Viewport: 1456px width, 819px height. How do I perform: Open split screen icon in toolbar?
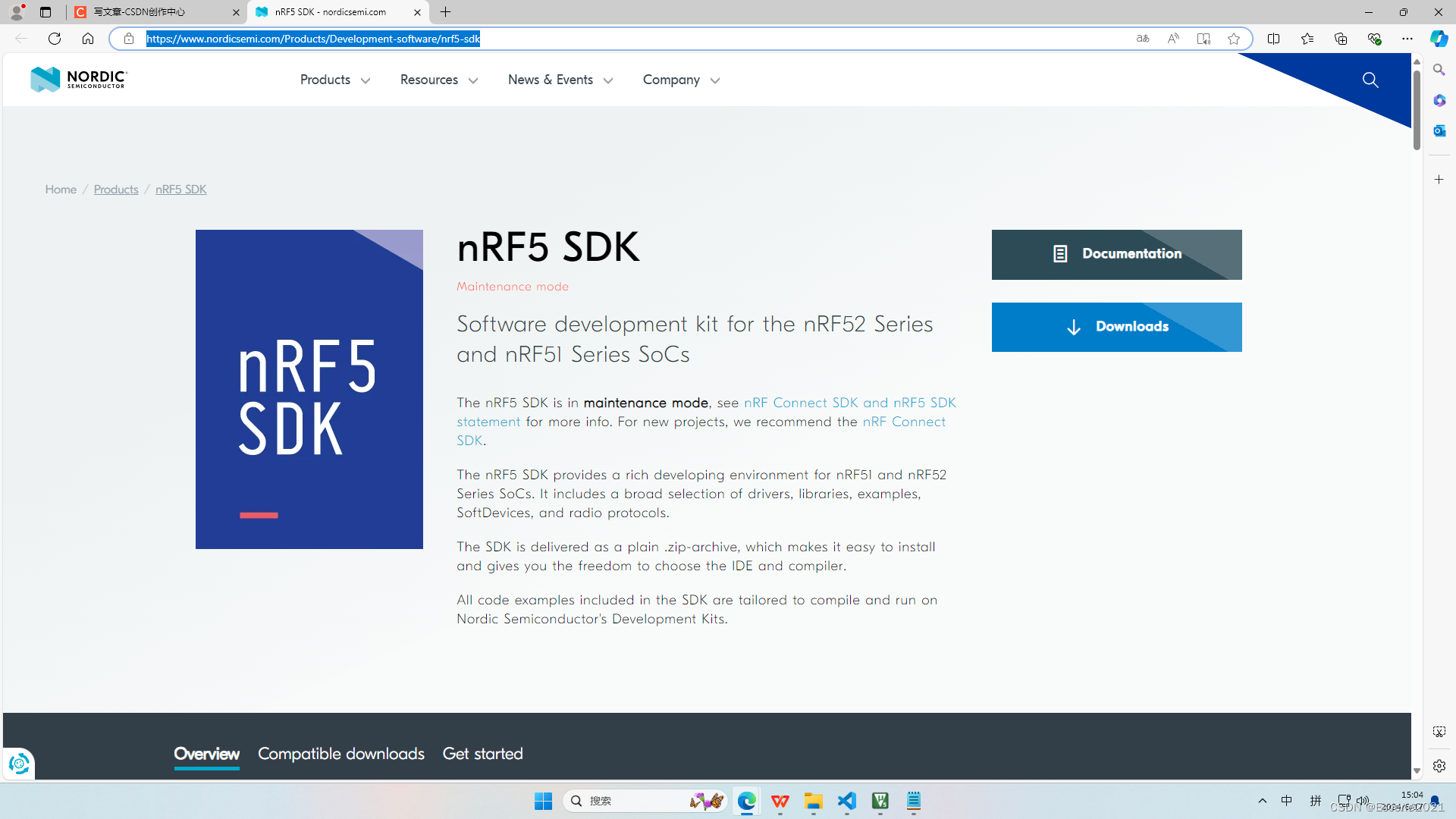point(1273,39)
